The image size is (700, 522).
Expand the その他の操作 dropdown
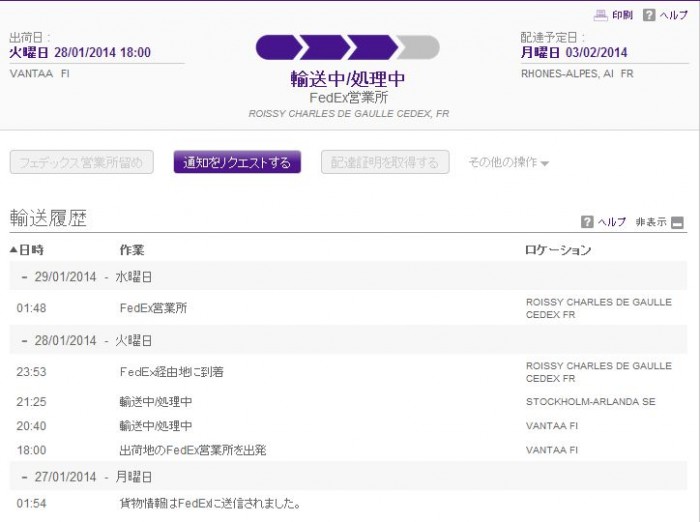point(508,162)
